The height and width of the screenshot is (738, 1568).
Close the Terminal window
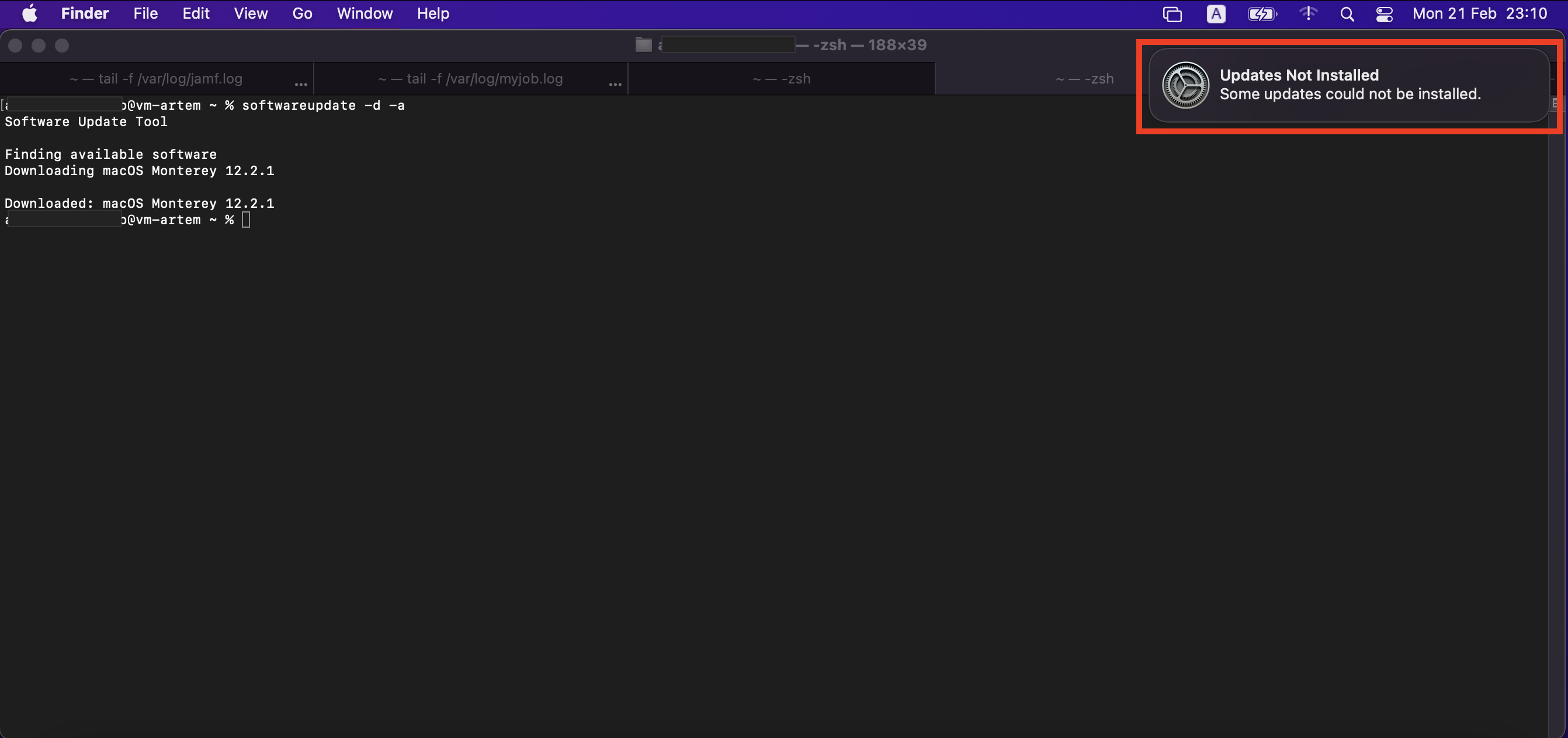15,46
